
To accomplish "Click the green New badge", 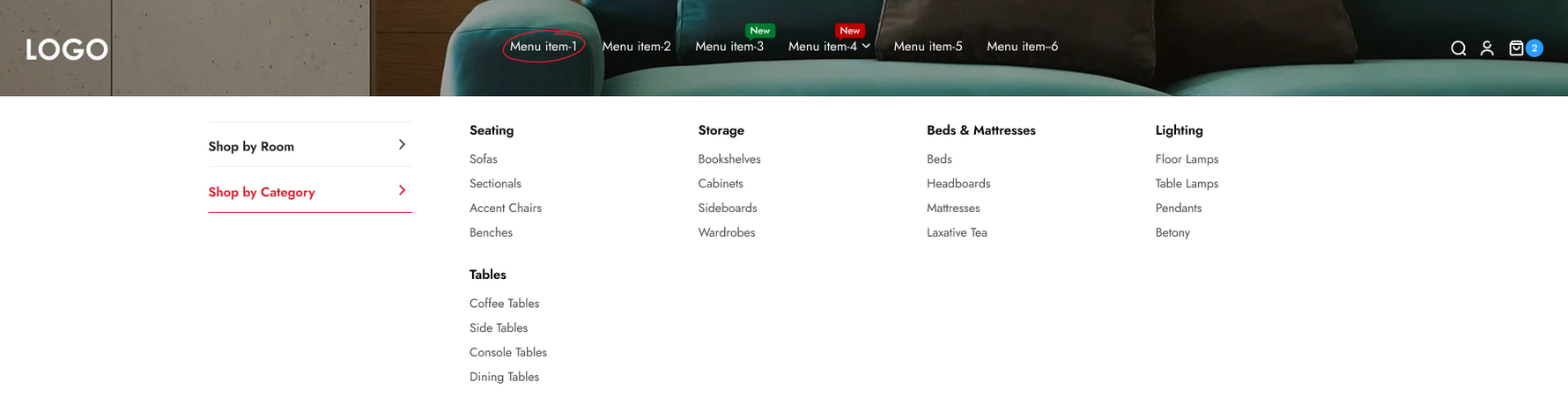I will 759,31.
